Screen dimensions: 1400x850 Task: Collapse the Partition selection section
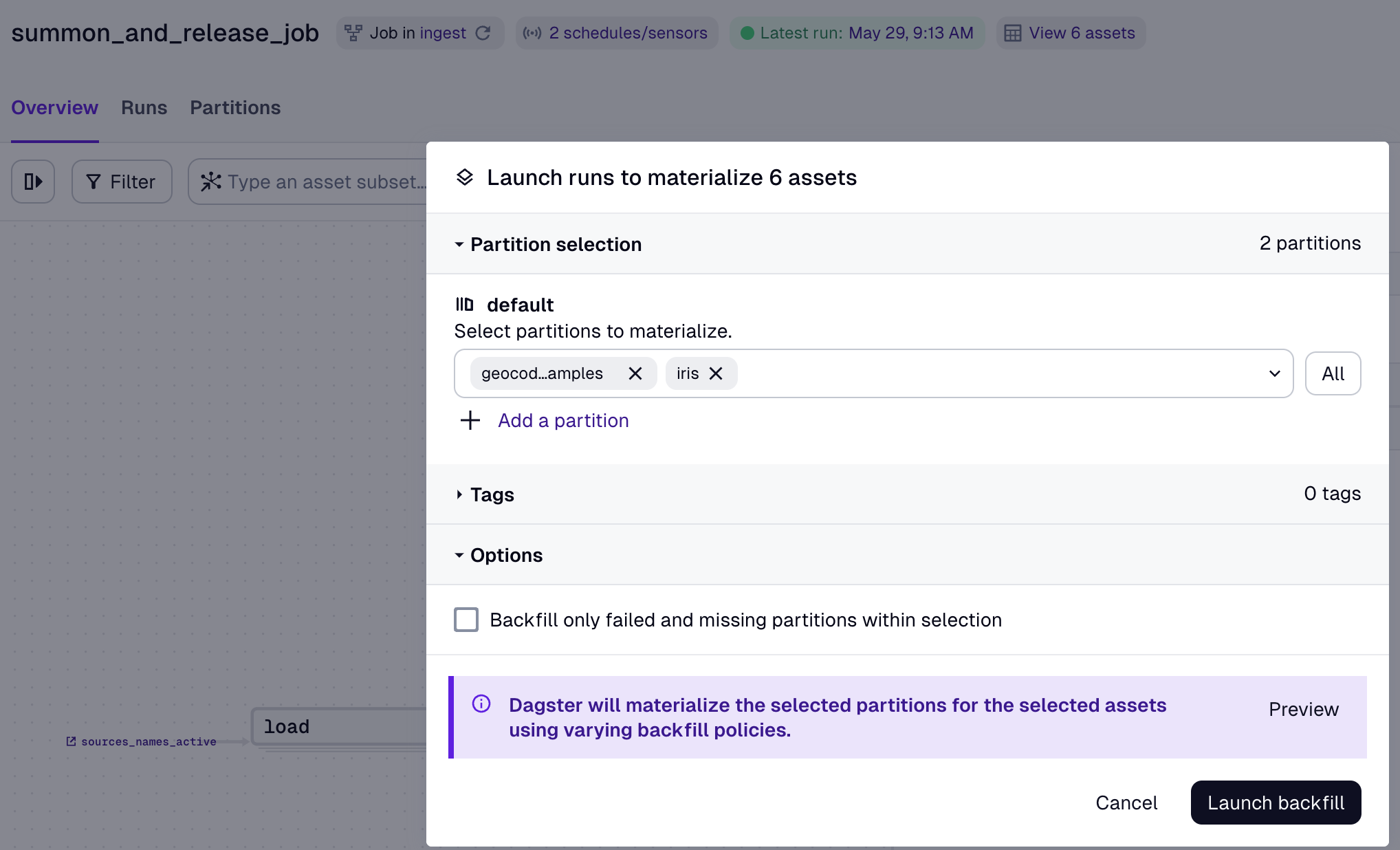click(459, 244)
